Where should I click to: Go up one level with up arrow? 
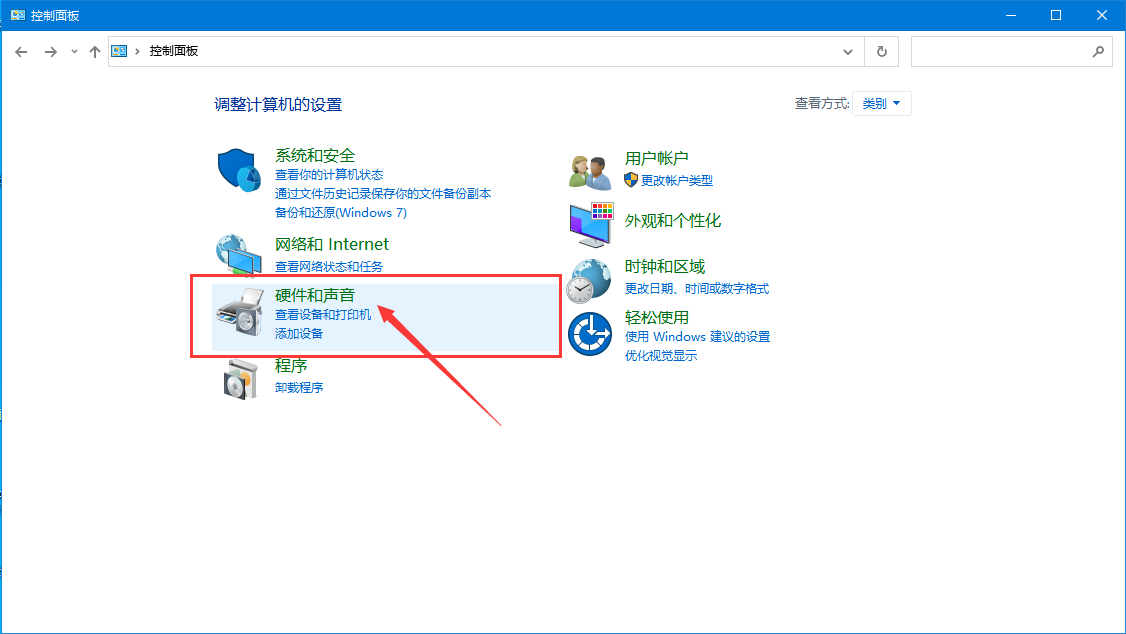pyautogui.click(x=95, y=51)
